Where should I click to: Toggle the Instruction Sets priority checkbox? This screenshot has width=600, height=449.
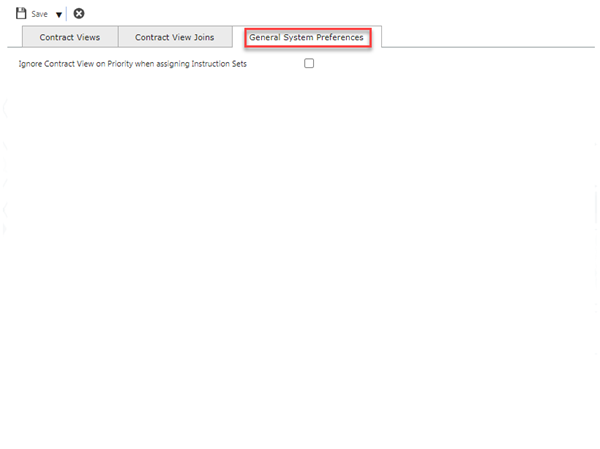(x=309, y=63)
